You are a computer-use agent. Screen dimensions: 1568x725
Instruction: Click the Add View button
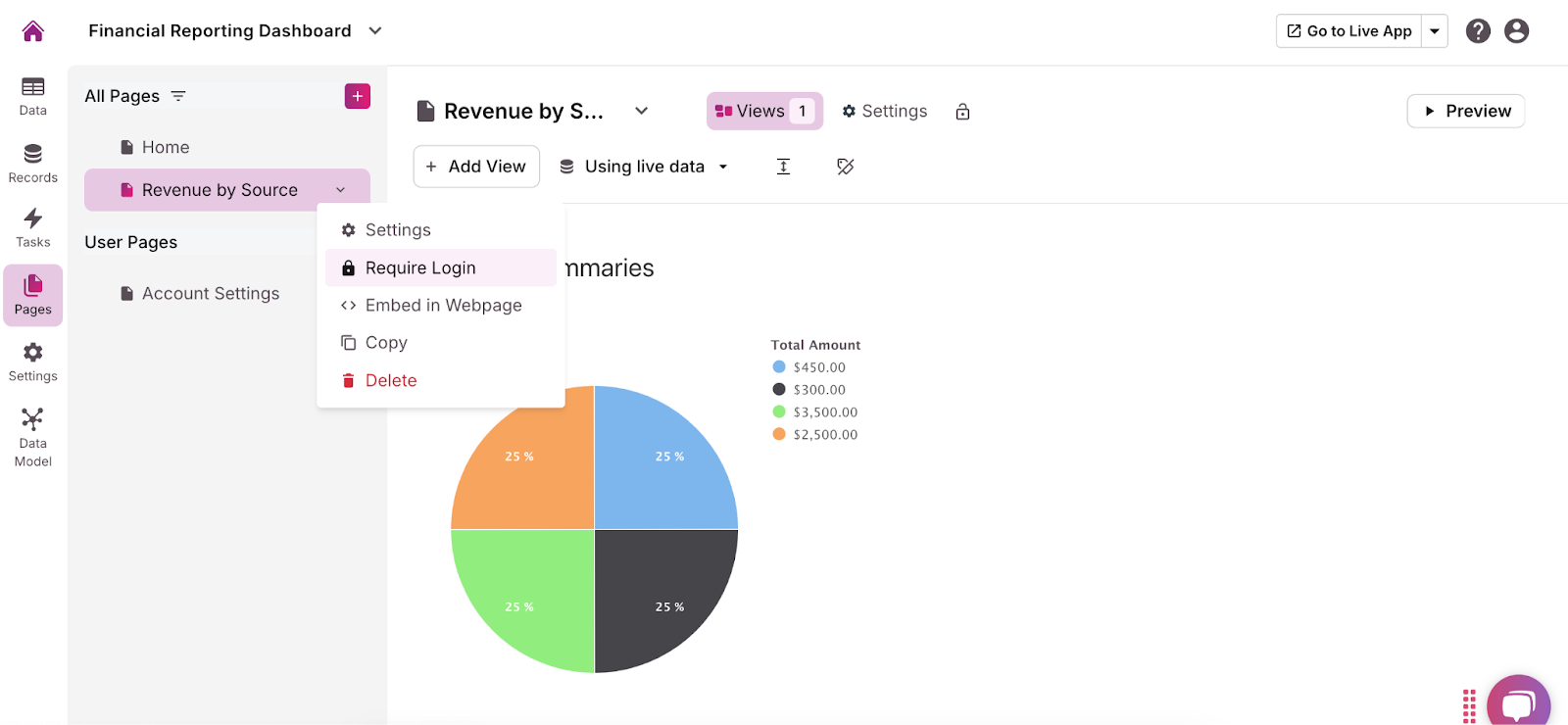click(476, 167)
